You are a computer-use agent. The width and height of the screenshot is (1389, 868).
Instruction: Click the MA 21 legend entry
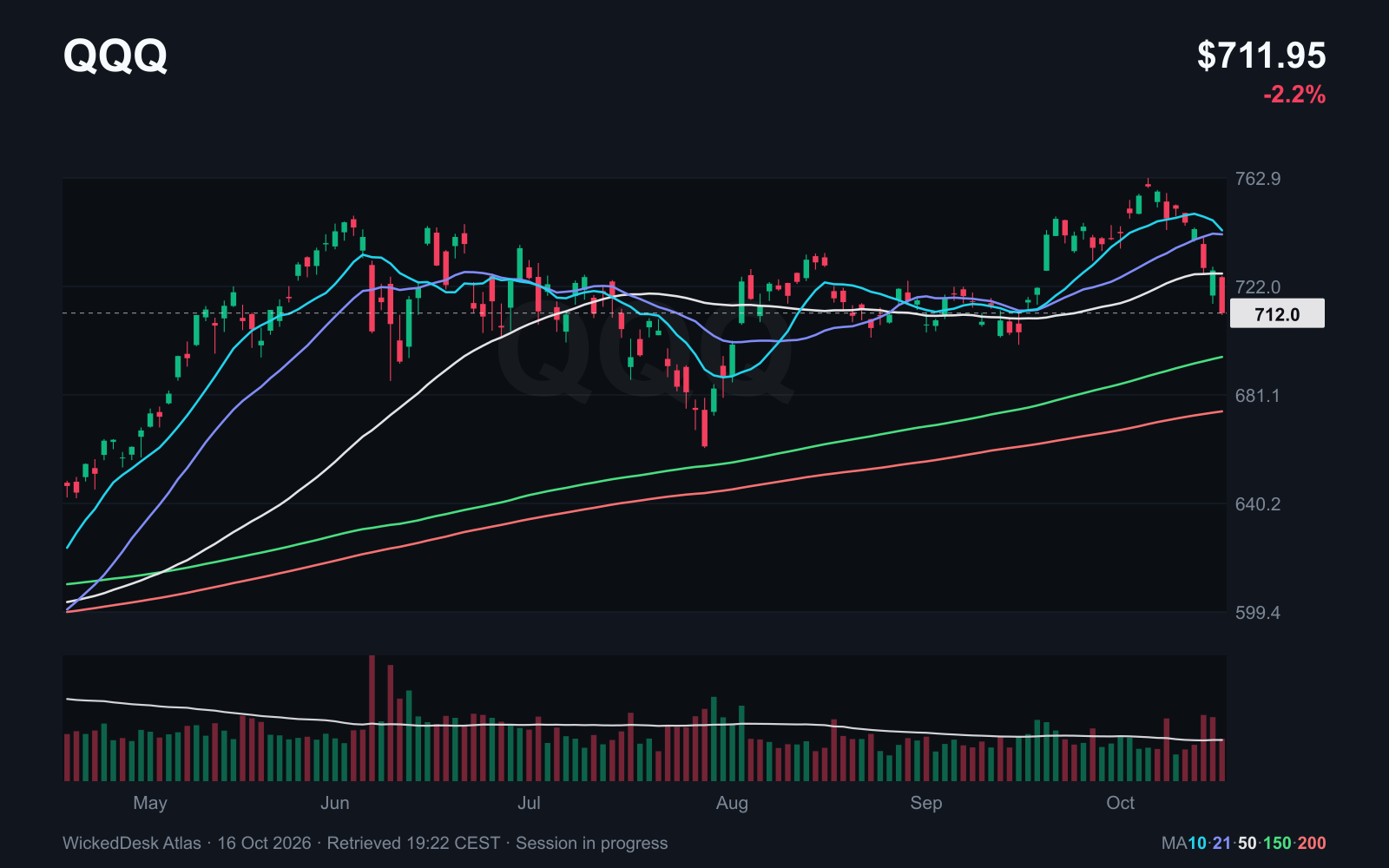tap(1222, 843)
